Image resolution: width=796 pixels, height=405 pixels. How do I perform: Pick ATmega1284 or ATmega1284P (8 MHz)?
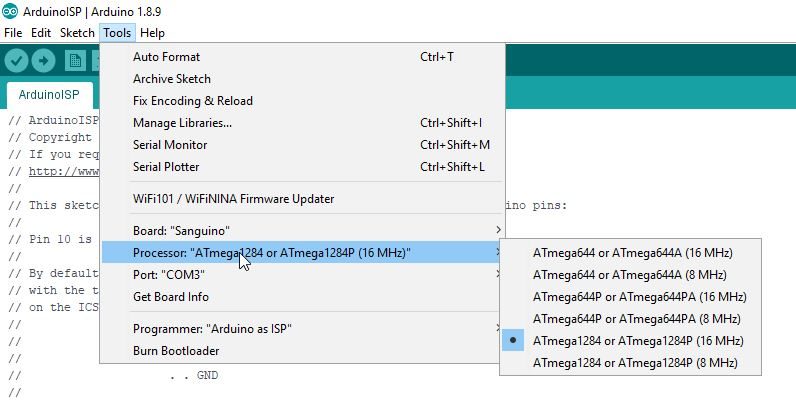635,363
